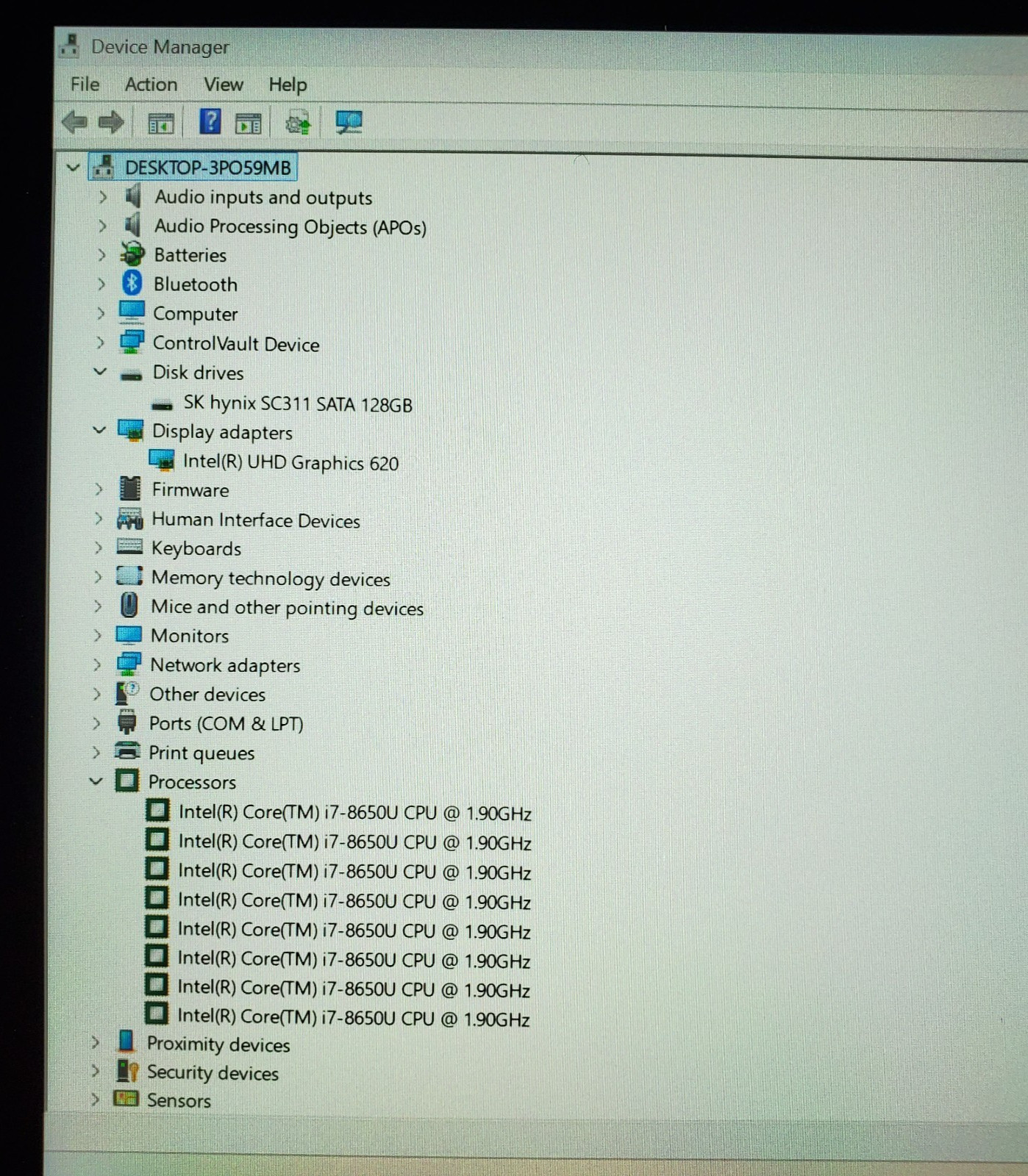Click Scan for hardware changes icon

[348, 122]
